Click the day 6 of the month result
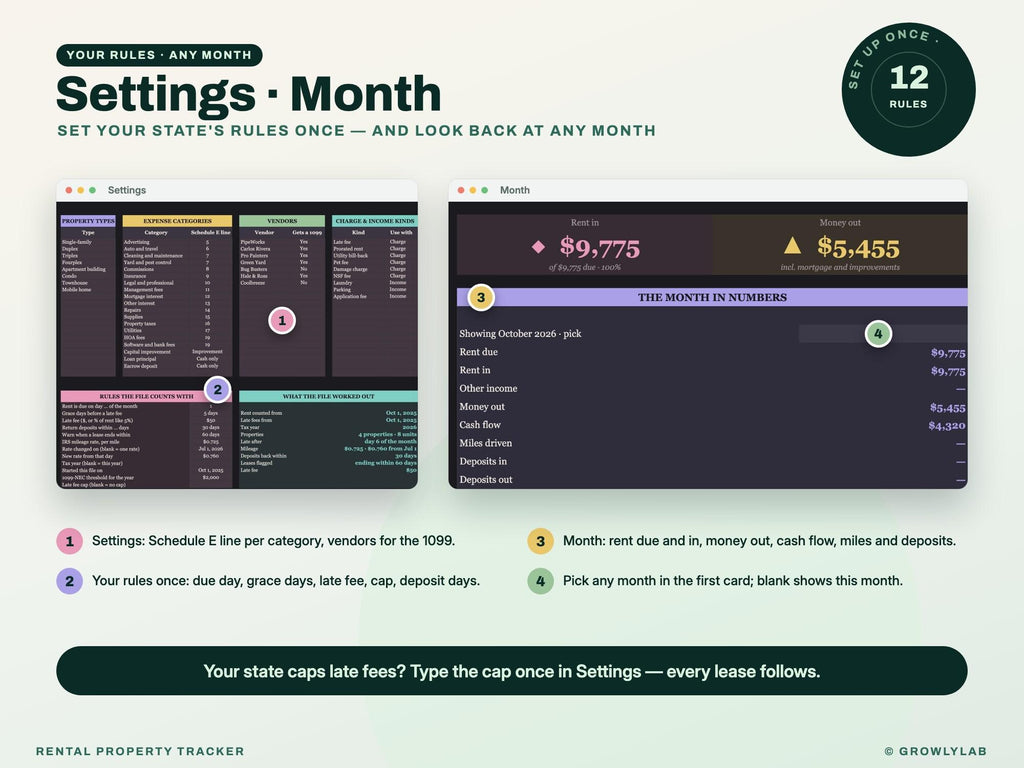The width and height of the screenshot is (1024, 768). 391,441
